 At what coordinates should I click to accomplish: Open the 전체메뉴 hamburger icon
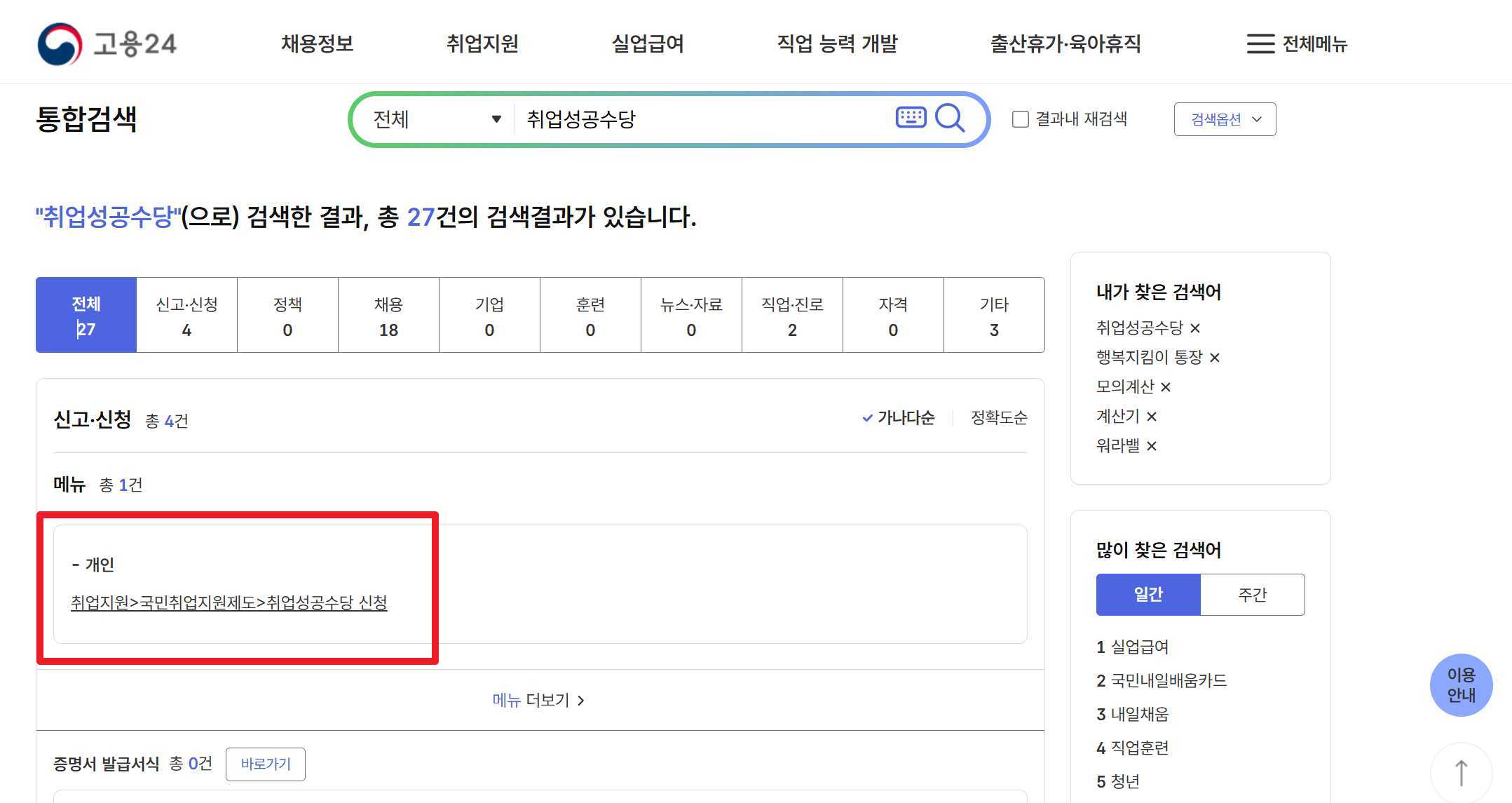[1259, 43]
